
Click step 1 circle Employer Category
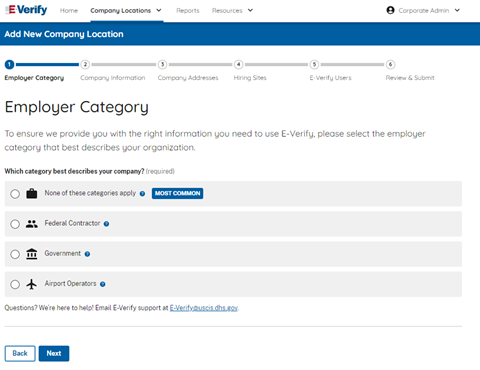pos(9,64)
